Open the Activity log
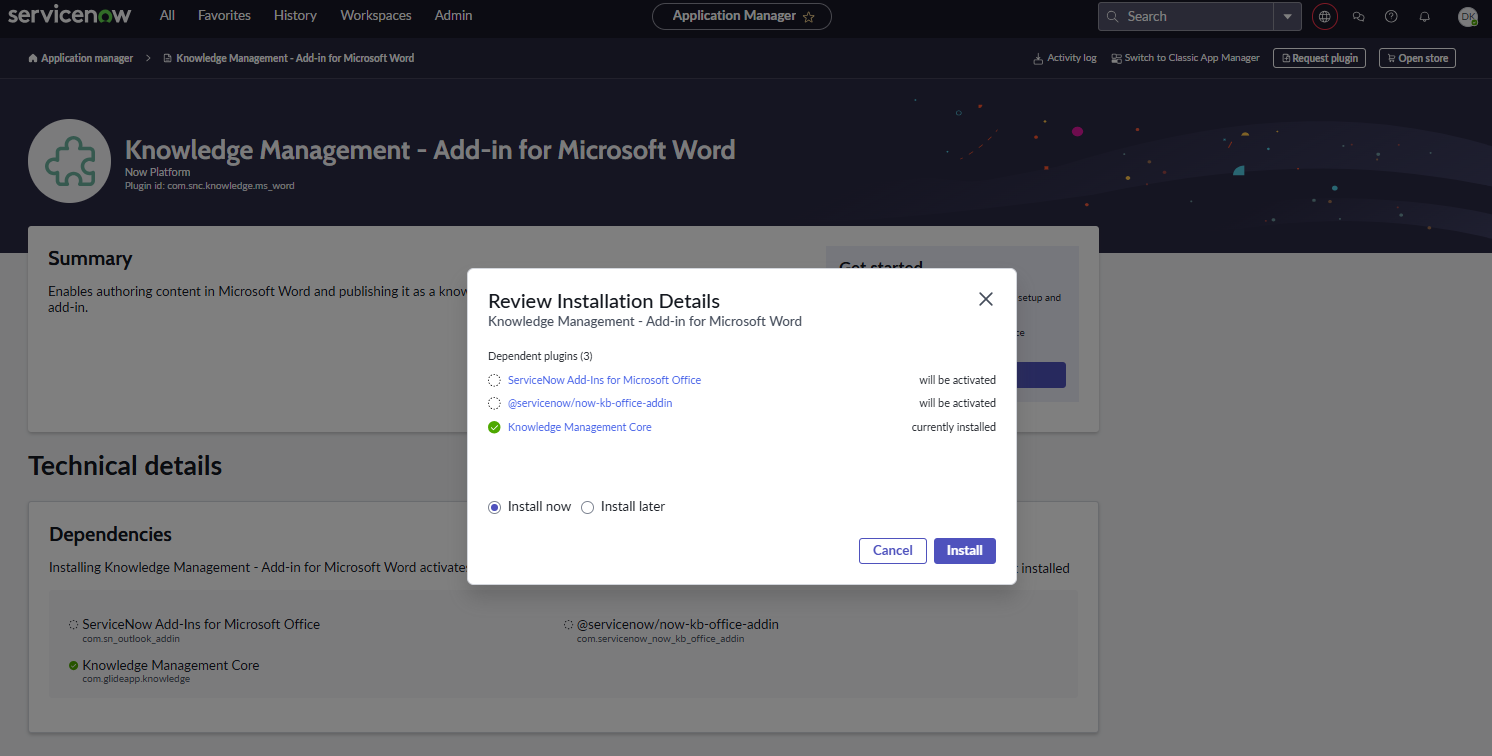 1064,57
